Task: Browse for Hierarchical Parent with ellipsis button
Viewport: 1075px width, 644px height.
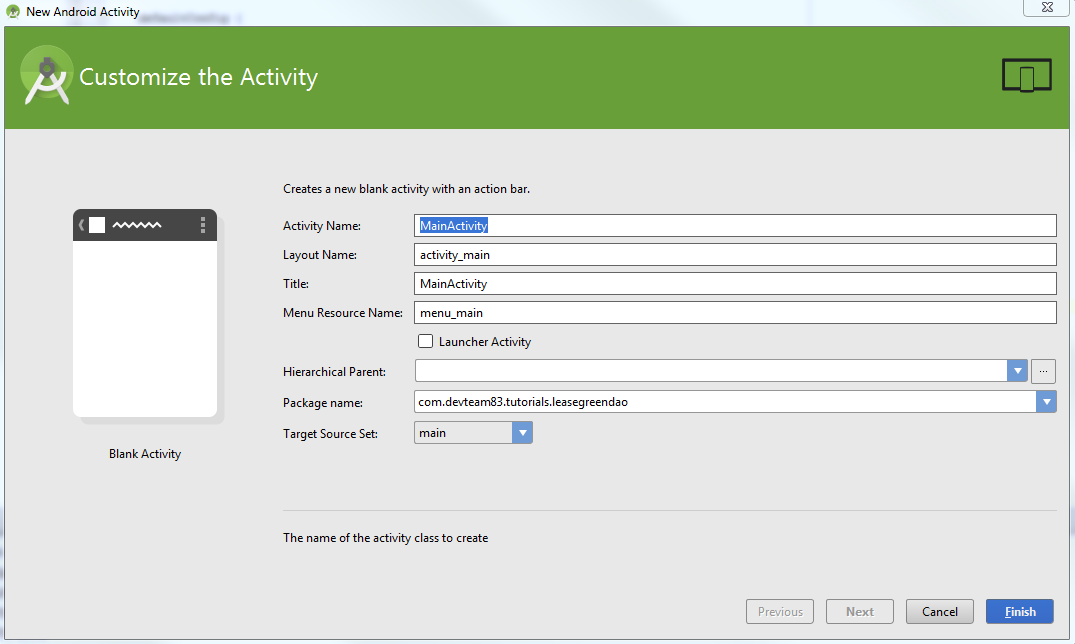Action: 1043,371
